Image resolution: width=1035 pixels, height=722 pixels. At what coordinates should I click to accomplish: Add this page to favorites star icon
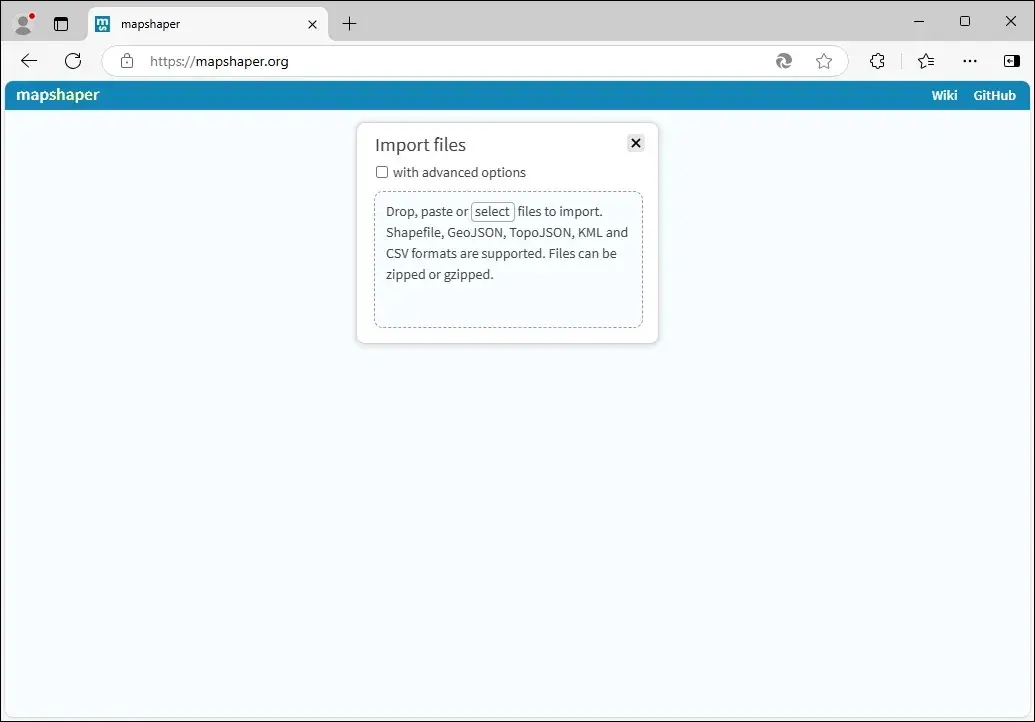point(824,61)
